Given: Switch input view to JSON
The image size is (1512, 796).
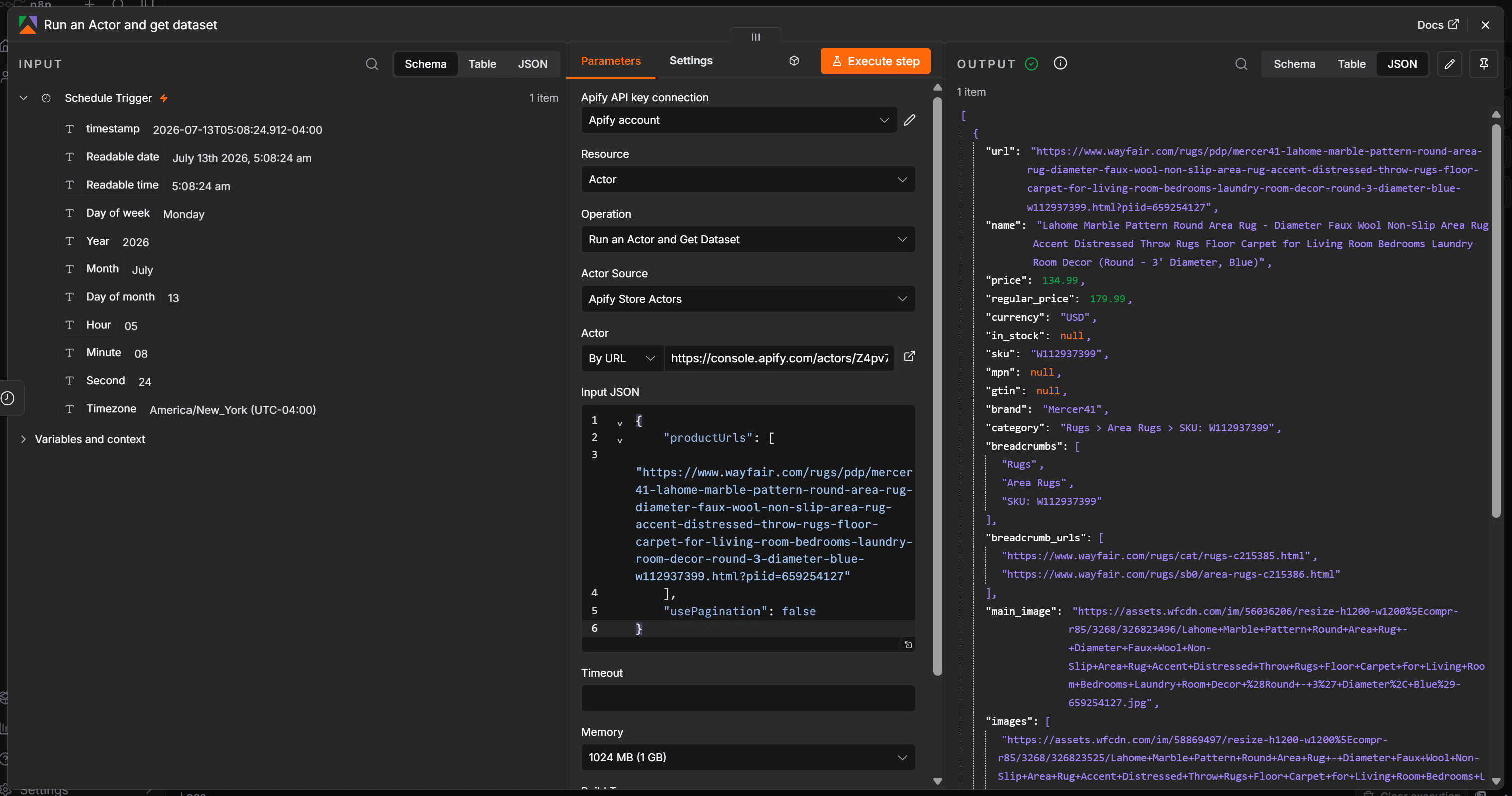Looking at the screenshot, I should click(532, 64).
